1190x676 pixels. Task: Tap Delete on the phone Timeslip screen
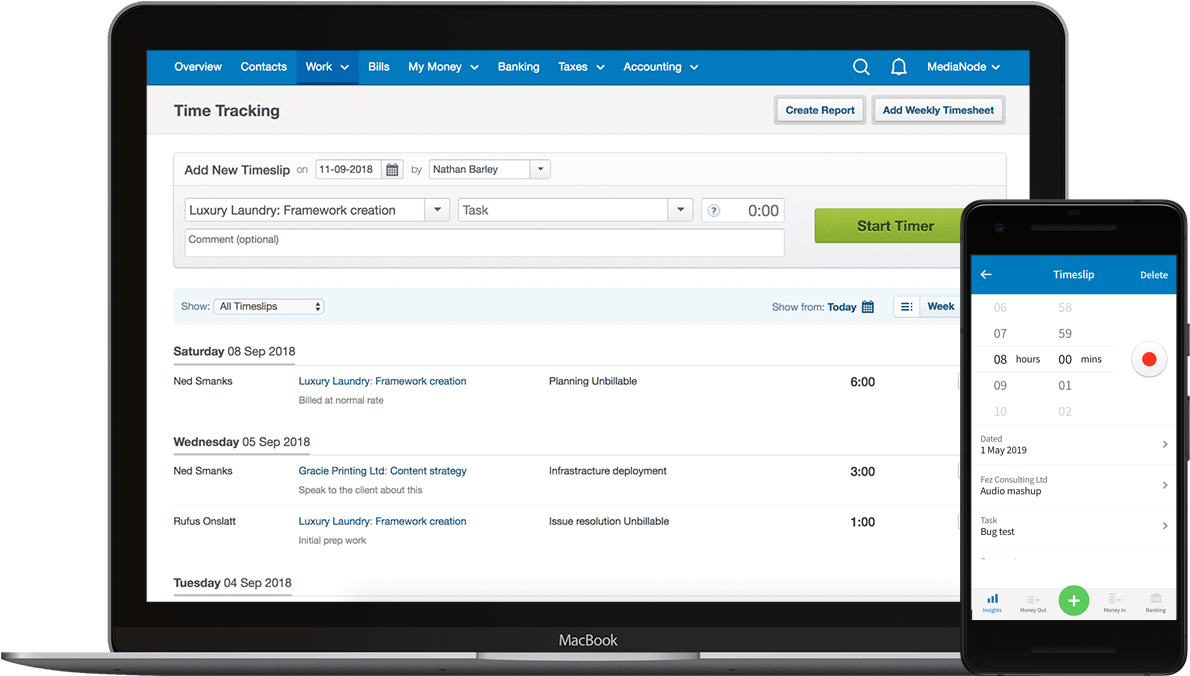pos(1154,275)
